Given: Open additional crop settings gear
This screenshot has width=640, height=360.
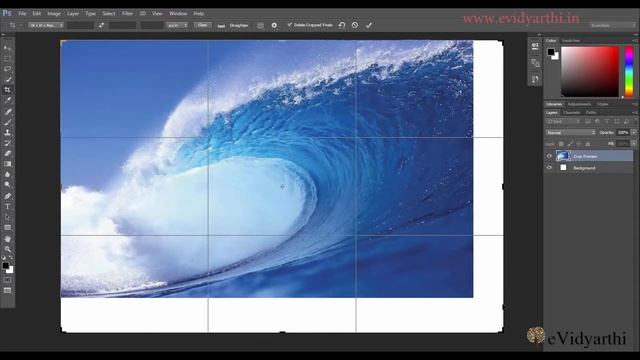Looking at the screenshot, I should 274,25.
